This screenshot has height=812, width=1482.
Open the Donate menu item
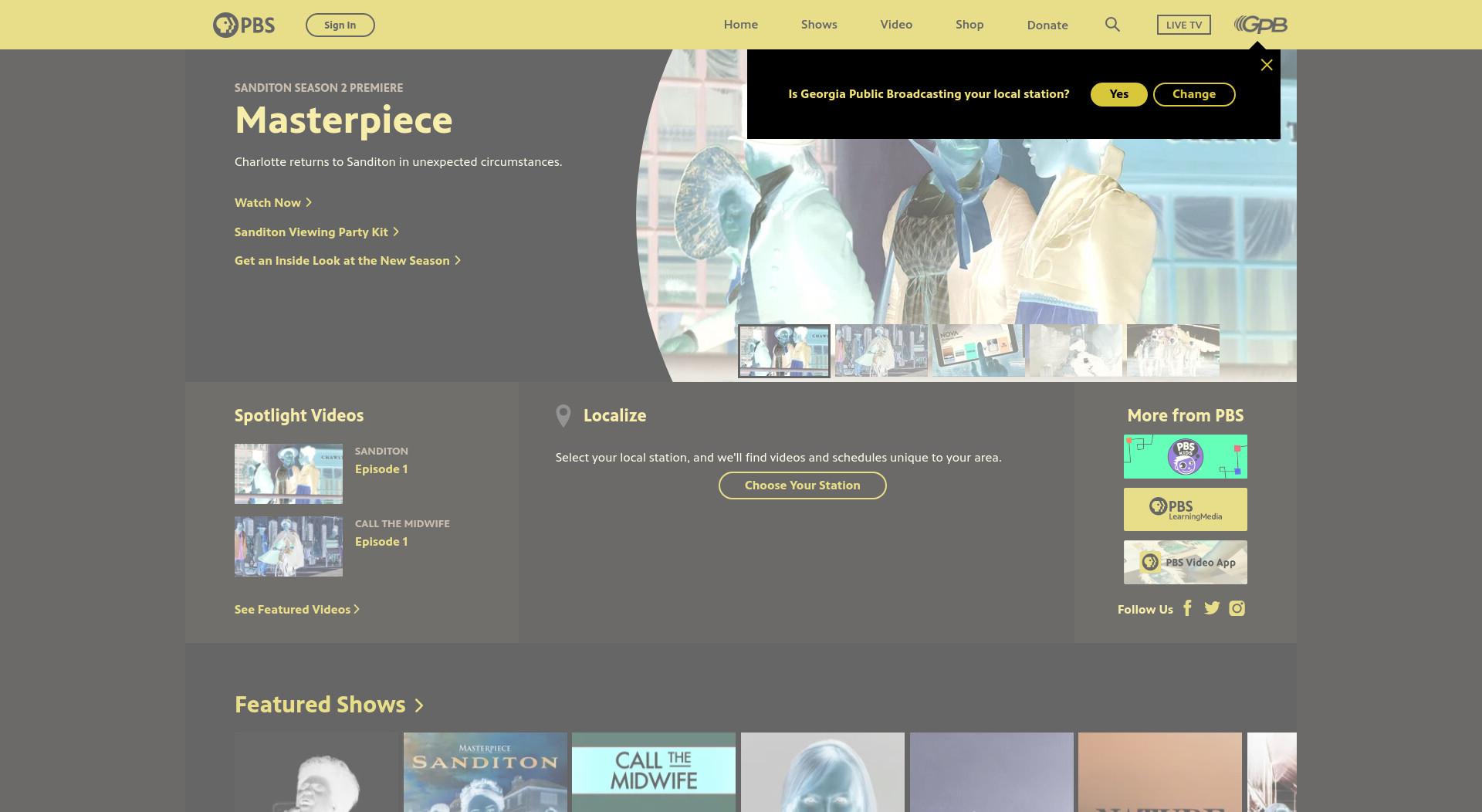point(1047,25)
